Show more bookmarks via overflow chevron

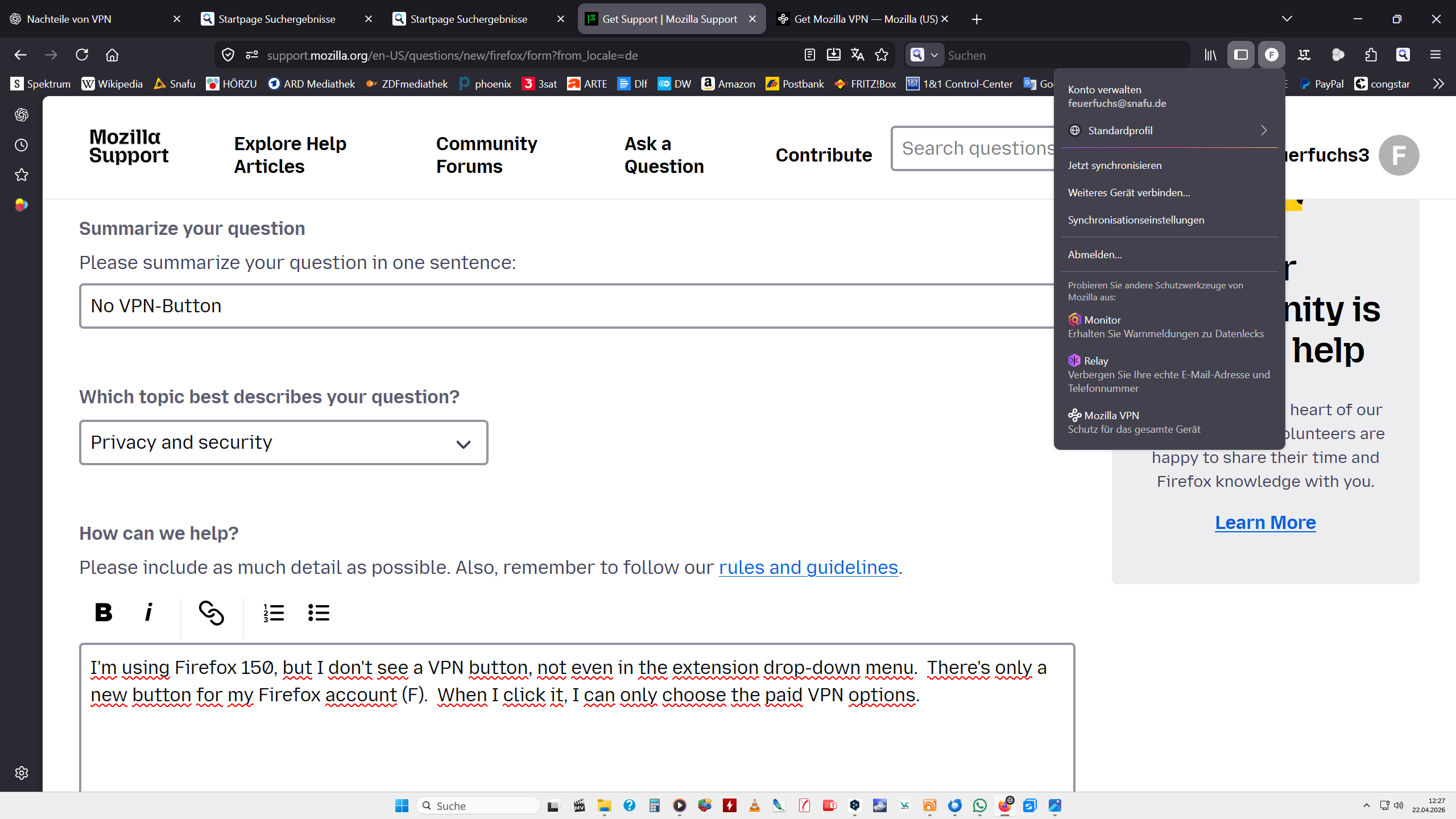pyautogui.click(x=1438, y=84)
